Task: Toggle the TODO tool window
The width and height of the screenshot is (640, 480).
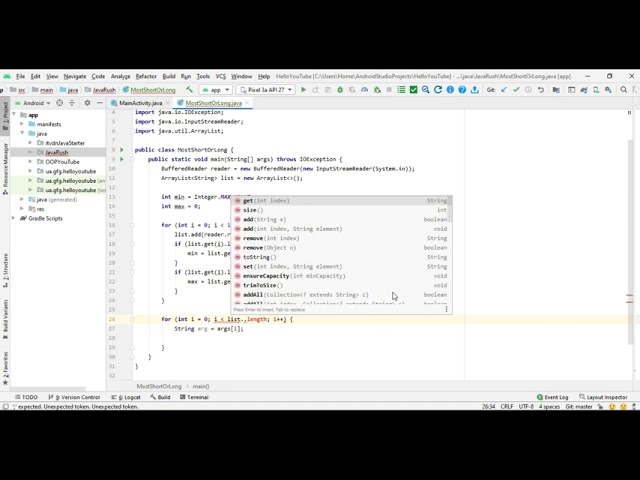Action: 26,397
